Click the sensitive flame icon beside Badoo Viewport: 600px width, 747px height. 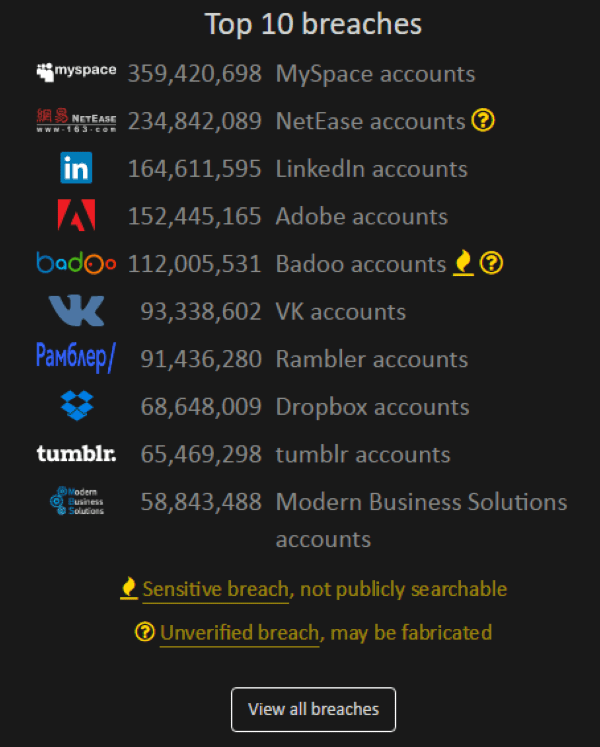click(463, 263)
